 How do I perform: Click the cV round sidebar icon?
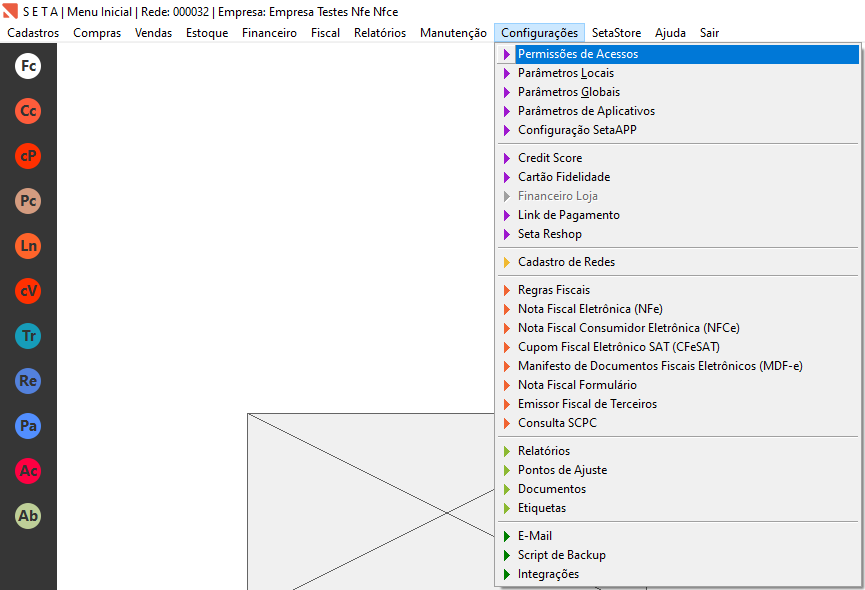[28, 291]
